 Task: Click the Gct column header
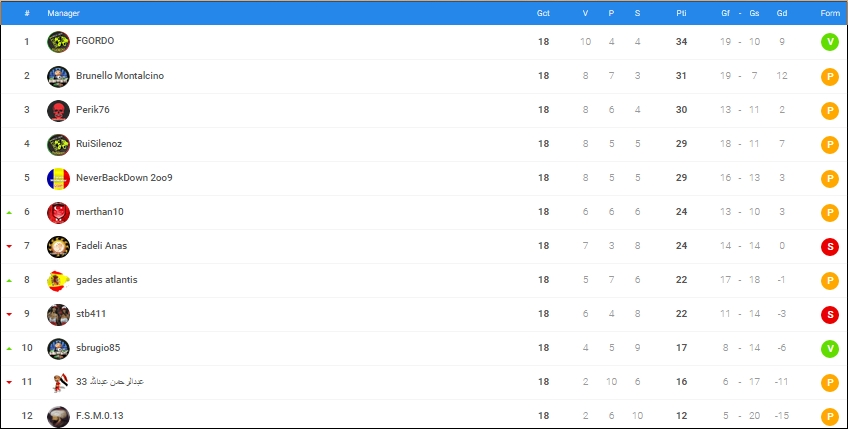[x=543, y=13]
